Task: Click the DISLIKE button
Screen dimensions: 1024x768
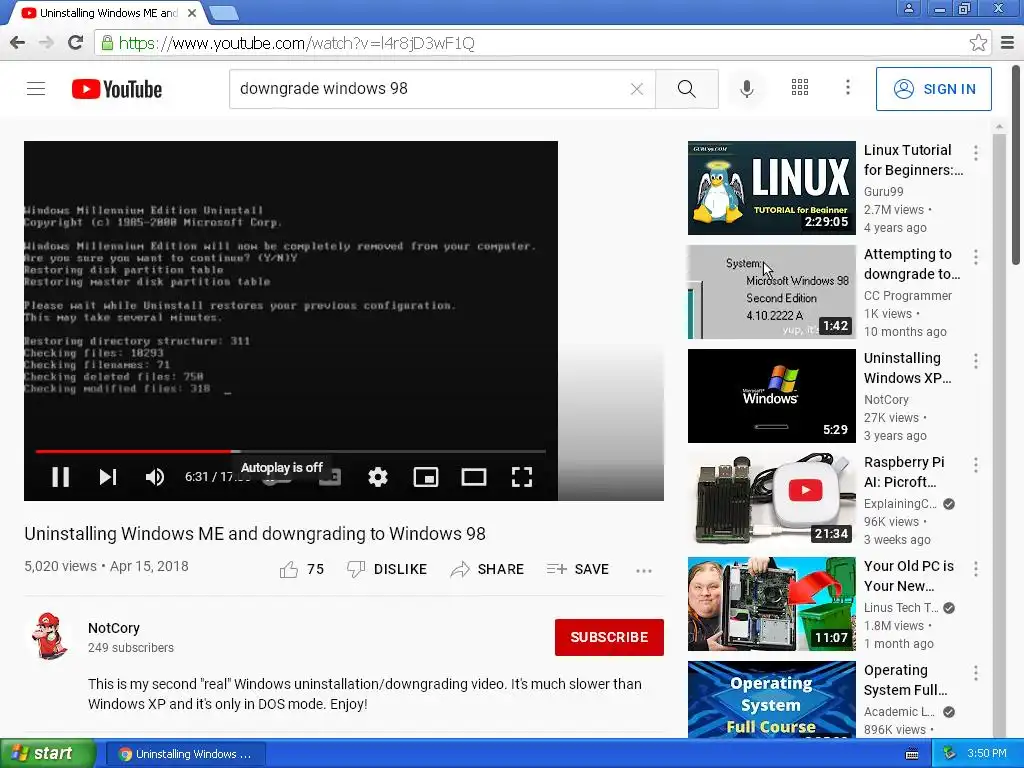Action: click(x=387, y=569)
